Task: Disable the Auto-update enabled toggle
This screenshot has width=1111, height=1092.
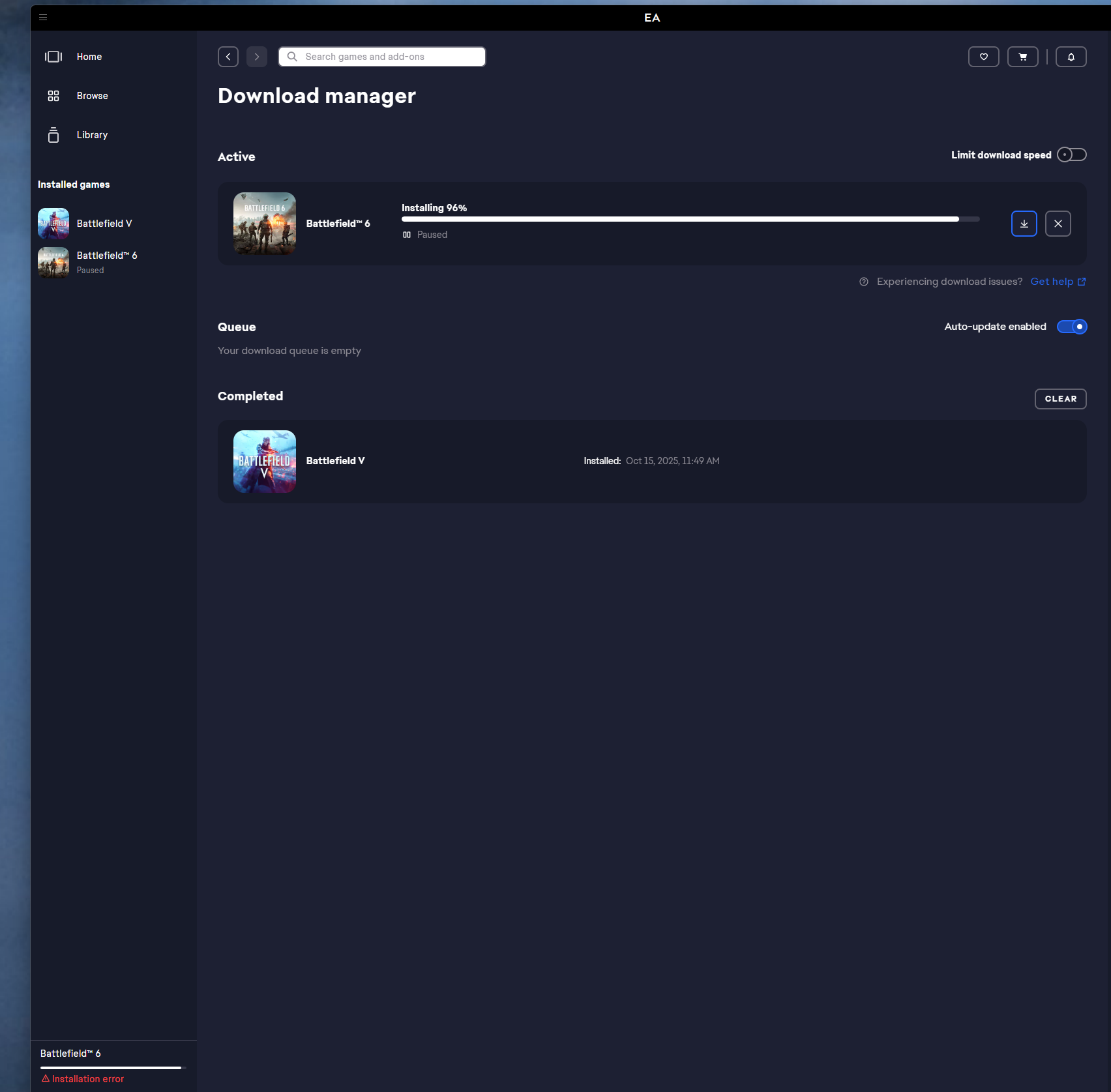Action: point(1071,327)
